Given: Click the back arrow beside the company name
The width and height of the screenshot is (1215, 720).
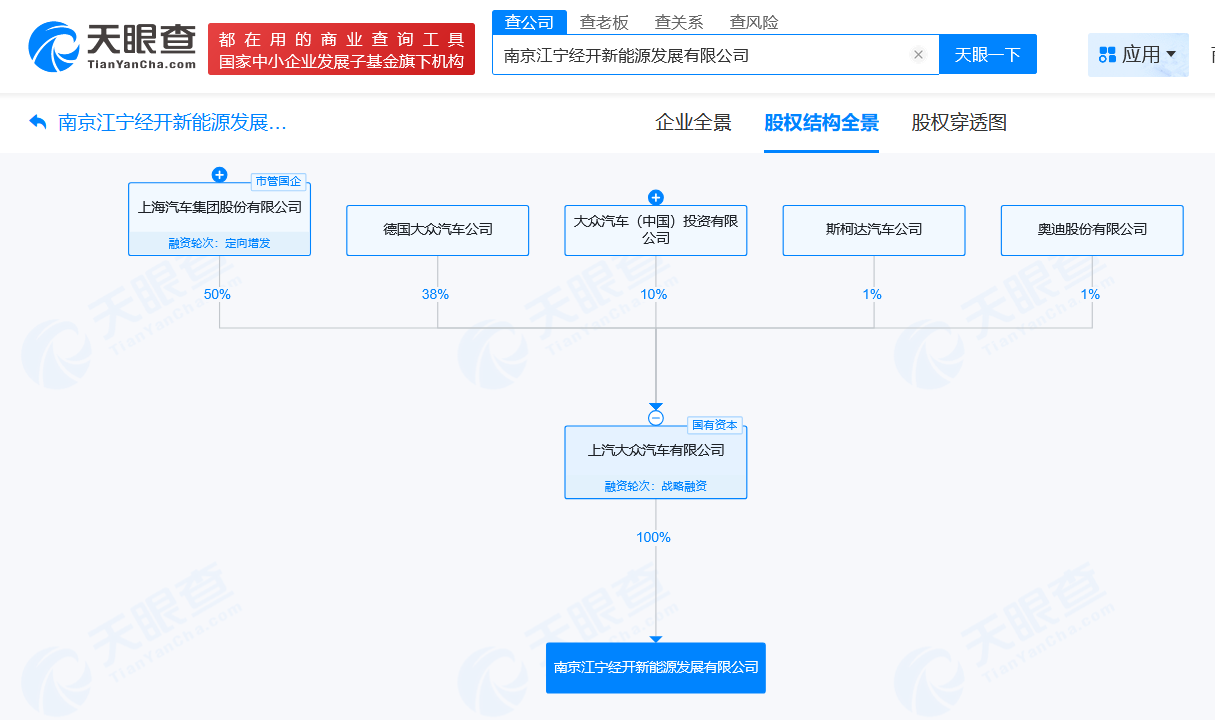Looking at the screenshot, I should point(38,122).
